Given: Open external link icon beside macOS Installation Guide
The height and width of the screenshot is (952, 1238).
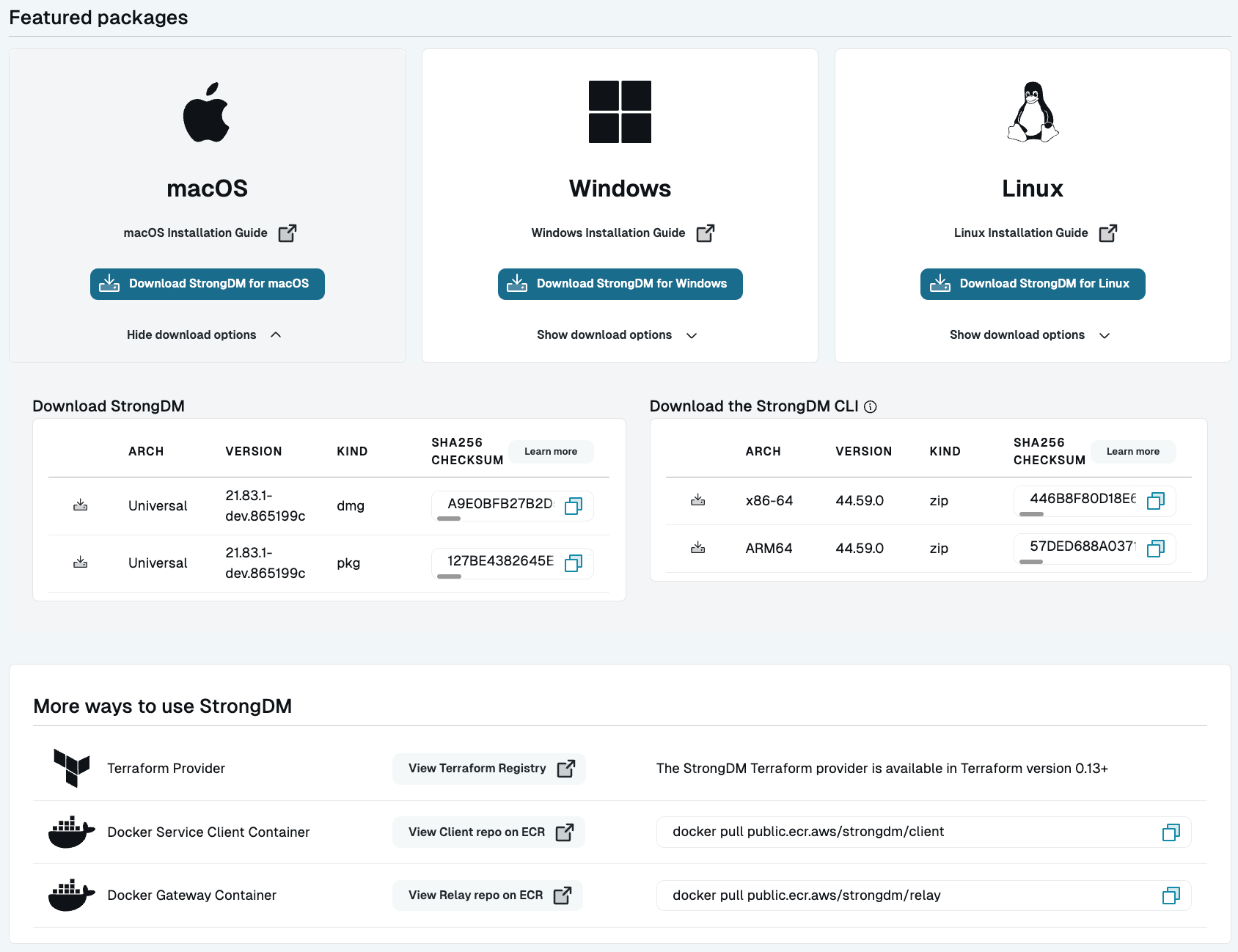Looking at the screenshot, I should [287, 233].
